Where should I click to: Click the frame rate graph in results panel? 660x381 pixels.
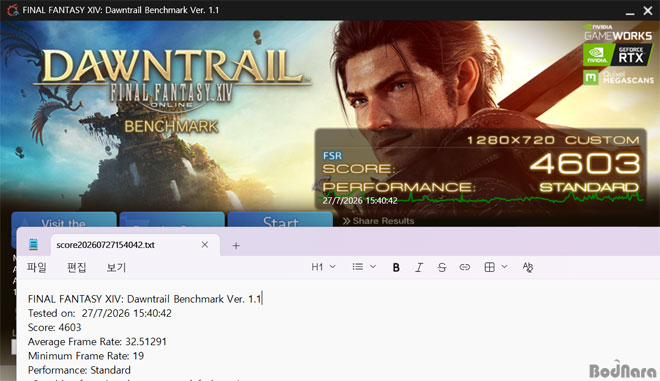point(480,198)
